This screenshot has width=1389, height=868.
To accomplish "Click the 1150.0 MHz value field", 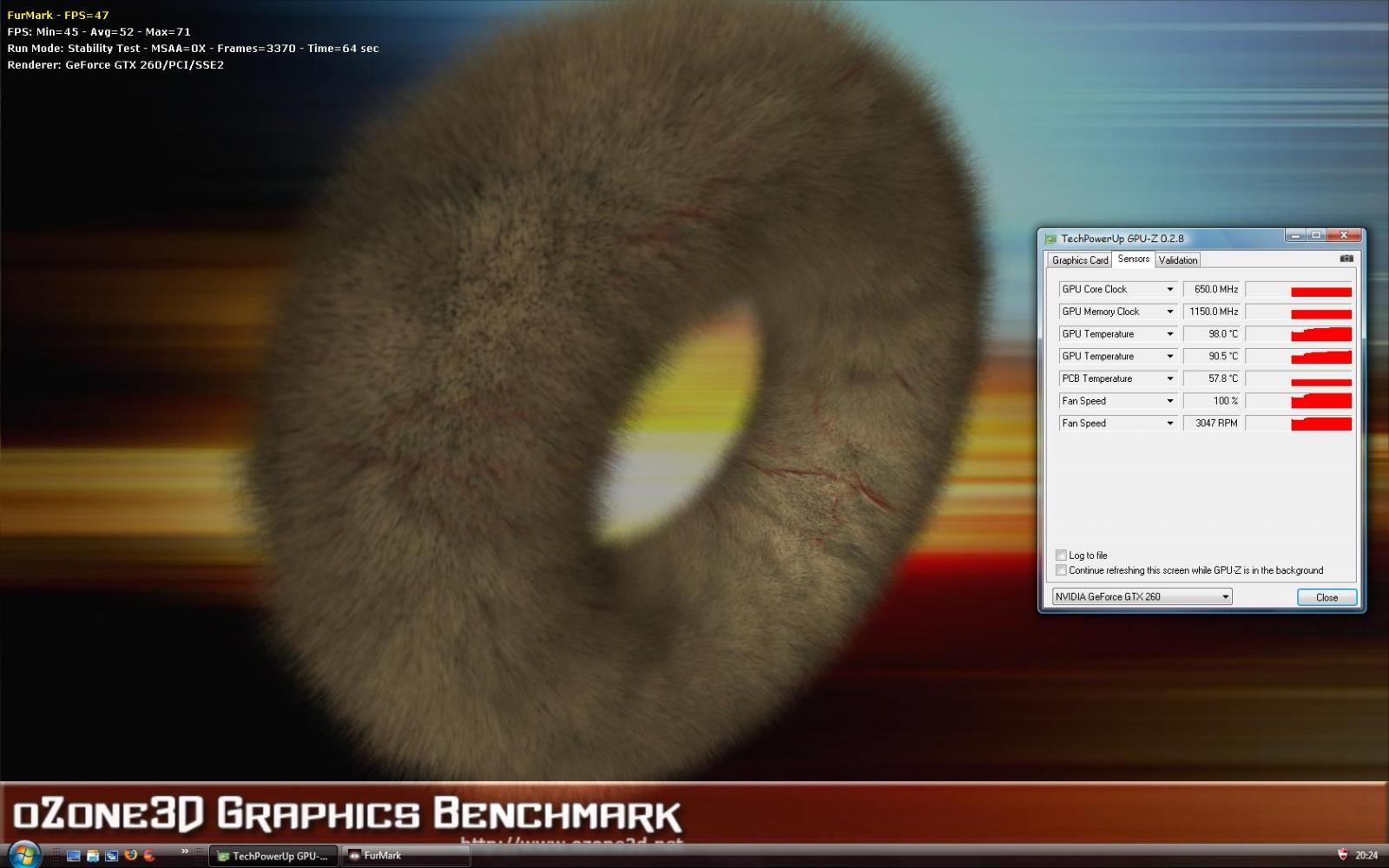I will coord(1213,312).
